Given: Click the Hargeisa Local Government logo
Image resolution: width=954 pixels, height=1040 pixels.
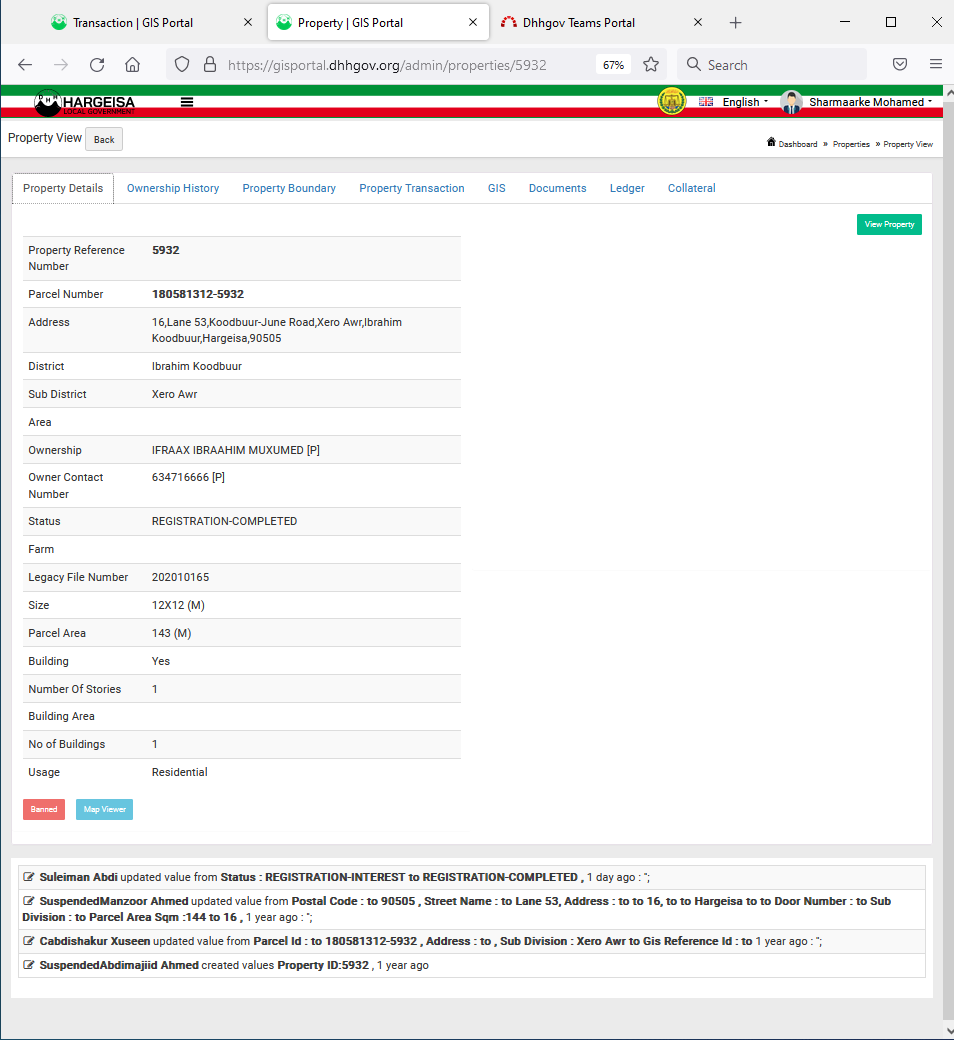Looking at the screenshot, I should coord(84,103).
